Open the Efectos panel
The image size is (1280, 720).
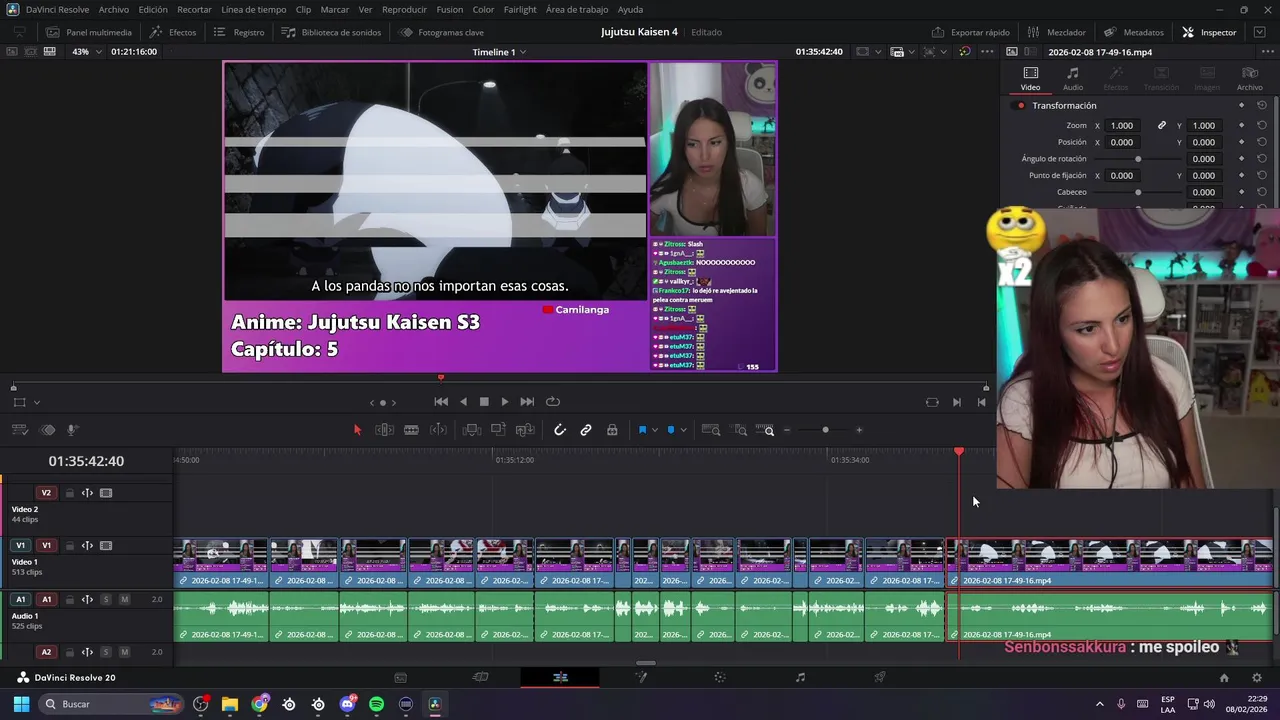(x=173, y=32)
